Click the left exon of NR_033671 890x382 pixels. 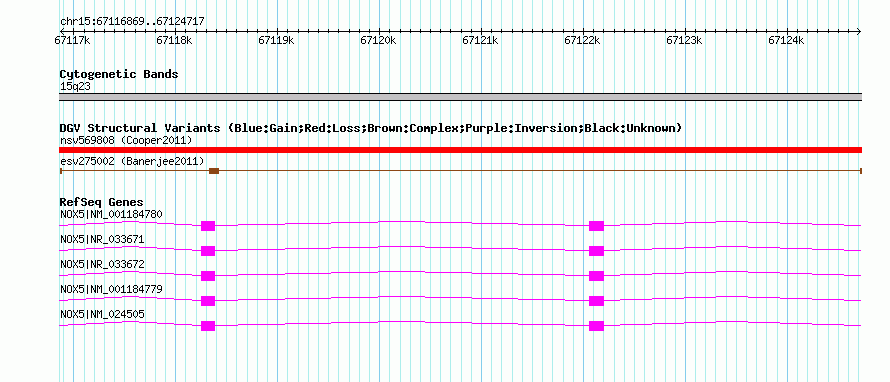208,251
